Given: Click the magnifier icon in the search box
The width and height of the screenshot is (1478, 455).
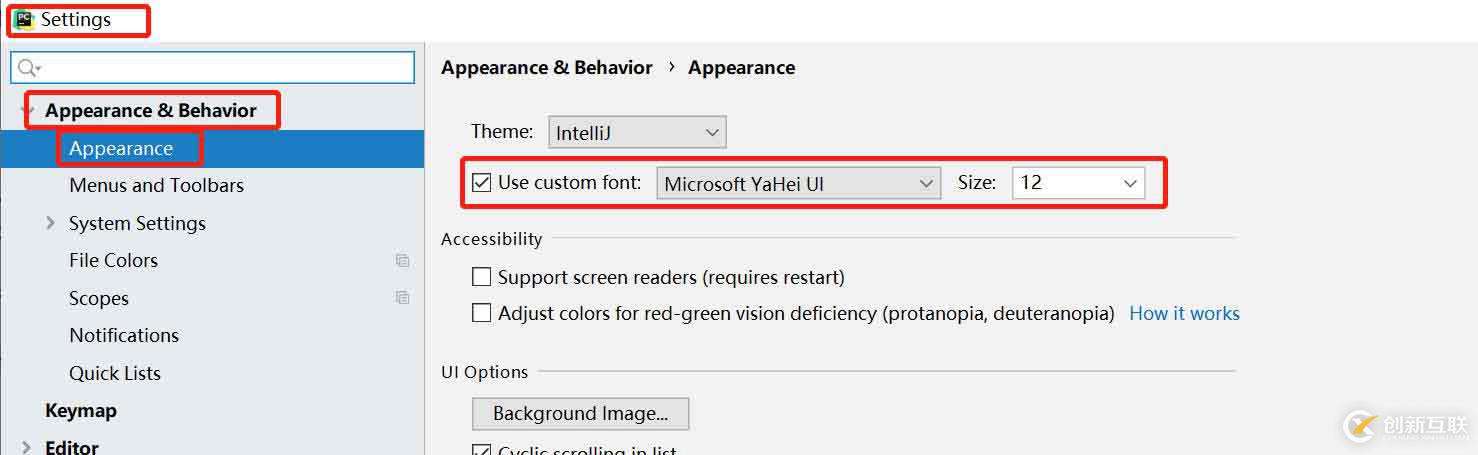Looking at the screenshot, I should point(28,68).
